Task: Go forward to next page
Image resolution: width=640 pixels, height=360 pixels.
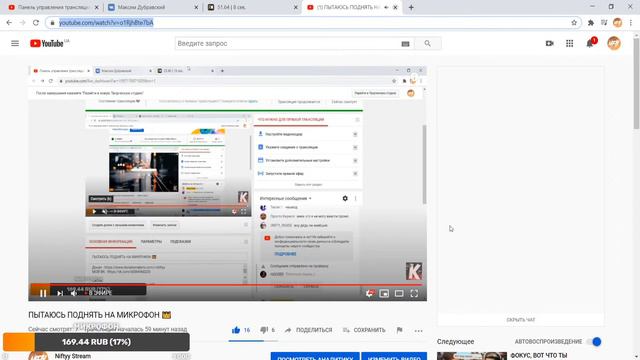Action: coord(22,23)
